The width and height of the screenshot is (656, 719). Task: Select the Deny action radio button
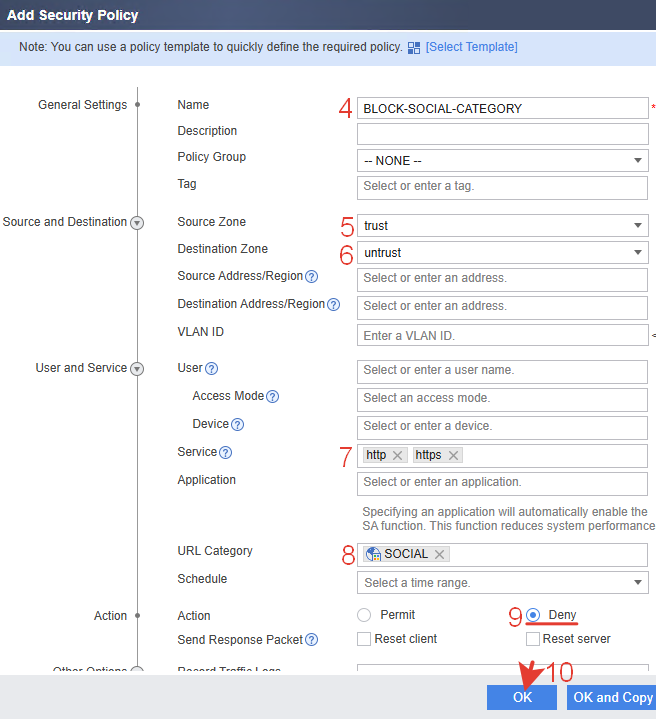pos(533,614)
